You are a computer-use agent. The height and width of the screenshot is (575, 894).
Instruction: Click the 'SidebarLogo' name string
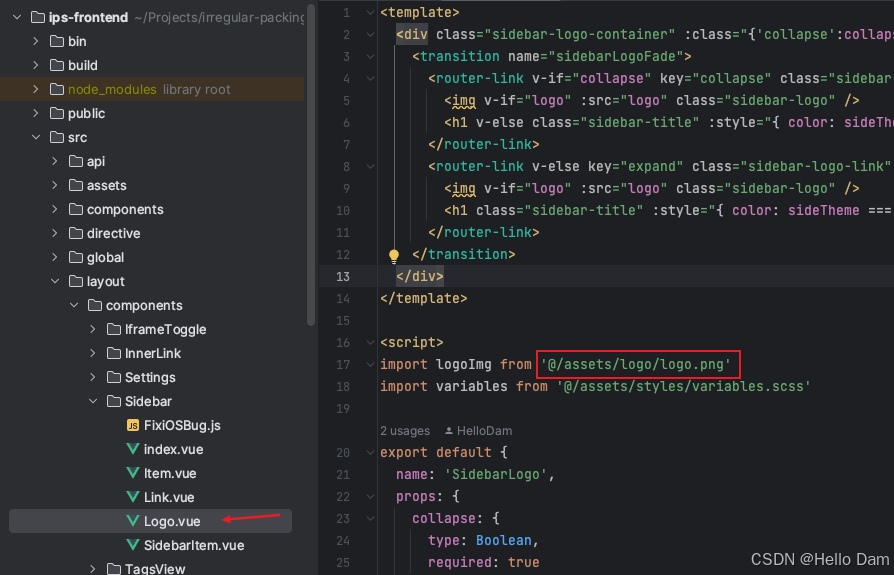pos(496,475)
